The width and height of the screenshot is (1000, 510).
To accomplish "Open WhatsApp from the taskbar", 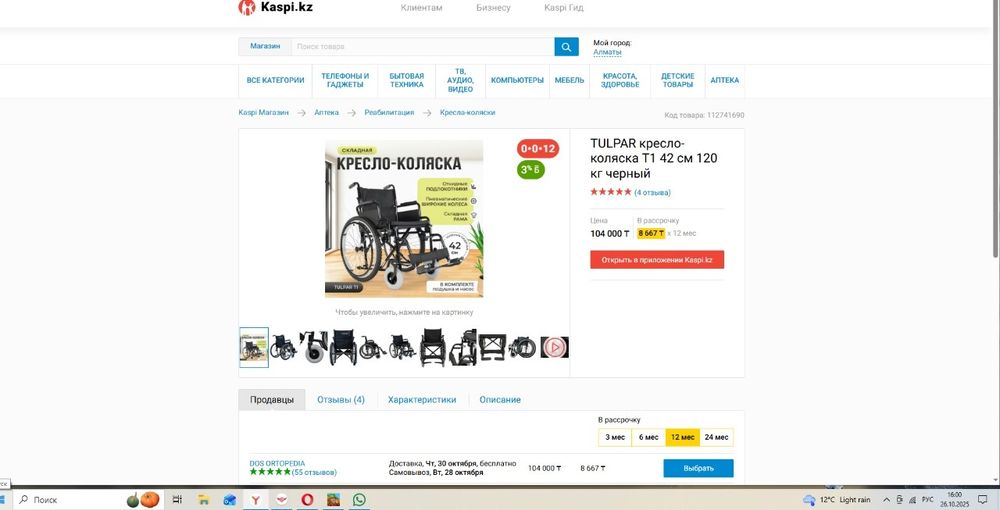I will [360, 500].
